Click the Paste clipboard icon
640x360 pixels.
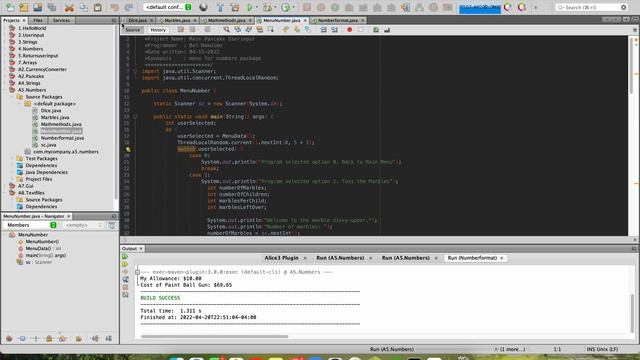98,7
